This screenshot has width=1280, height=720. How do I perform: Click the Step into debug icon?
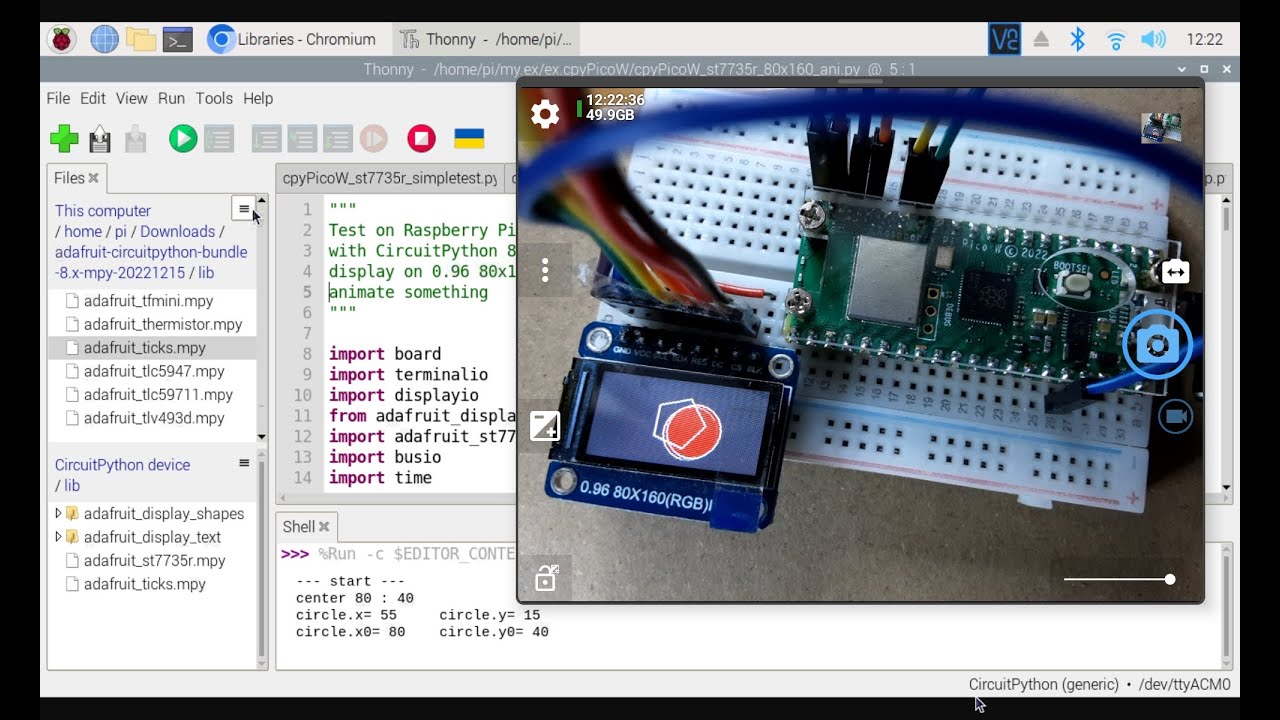tap(302, 139)
